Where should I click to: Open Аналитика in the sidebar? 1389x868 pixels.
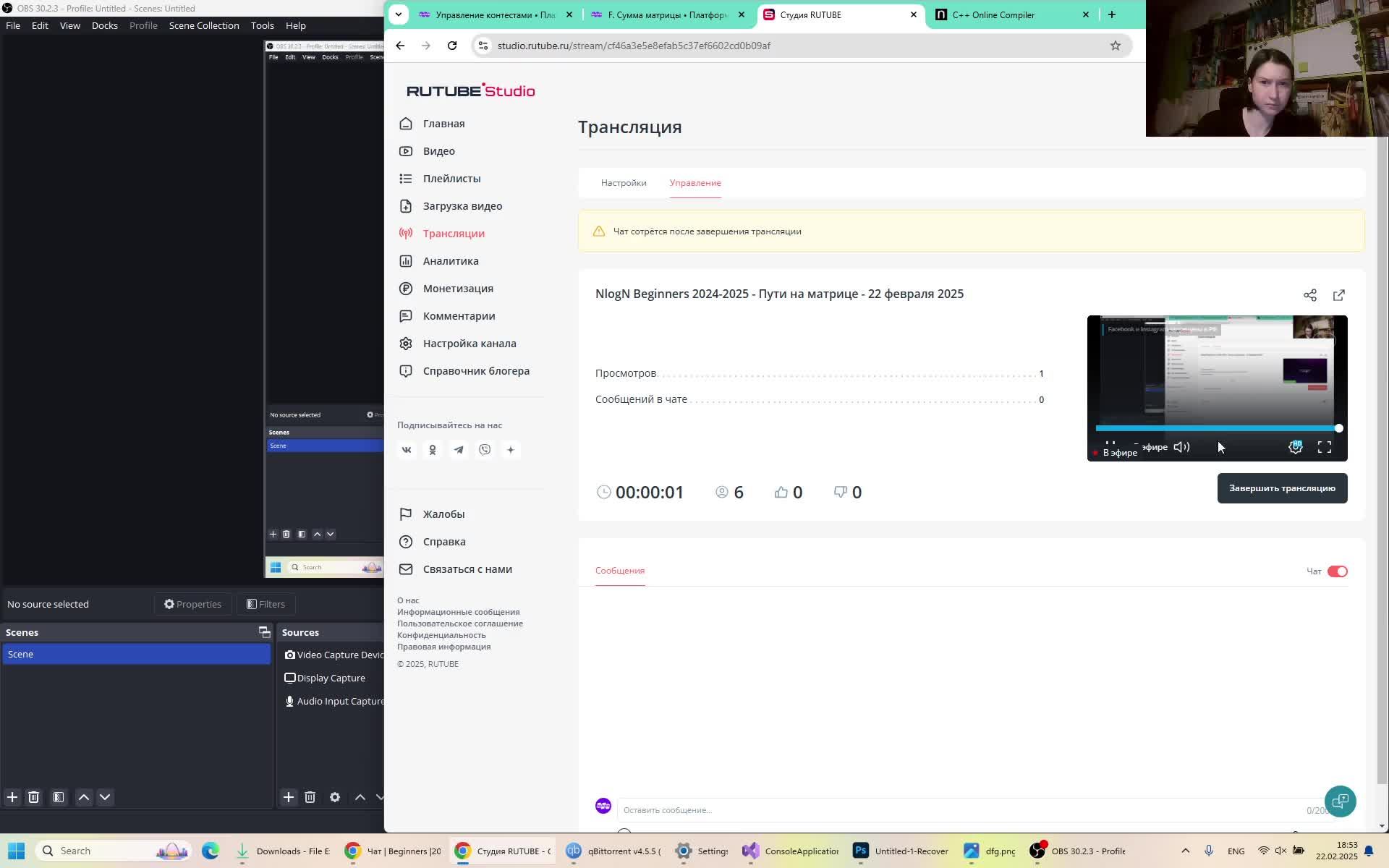450,261
